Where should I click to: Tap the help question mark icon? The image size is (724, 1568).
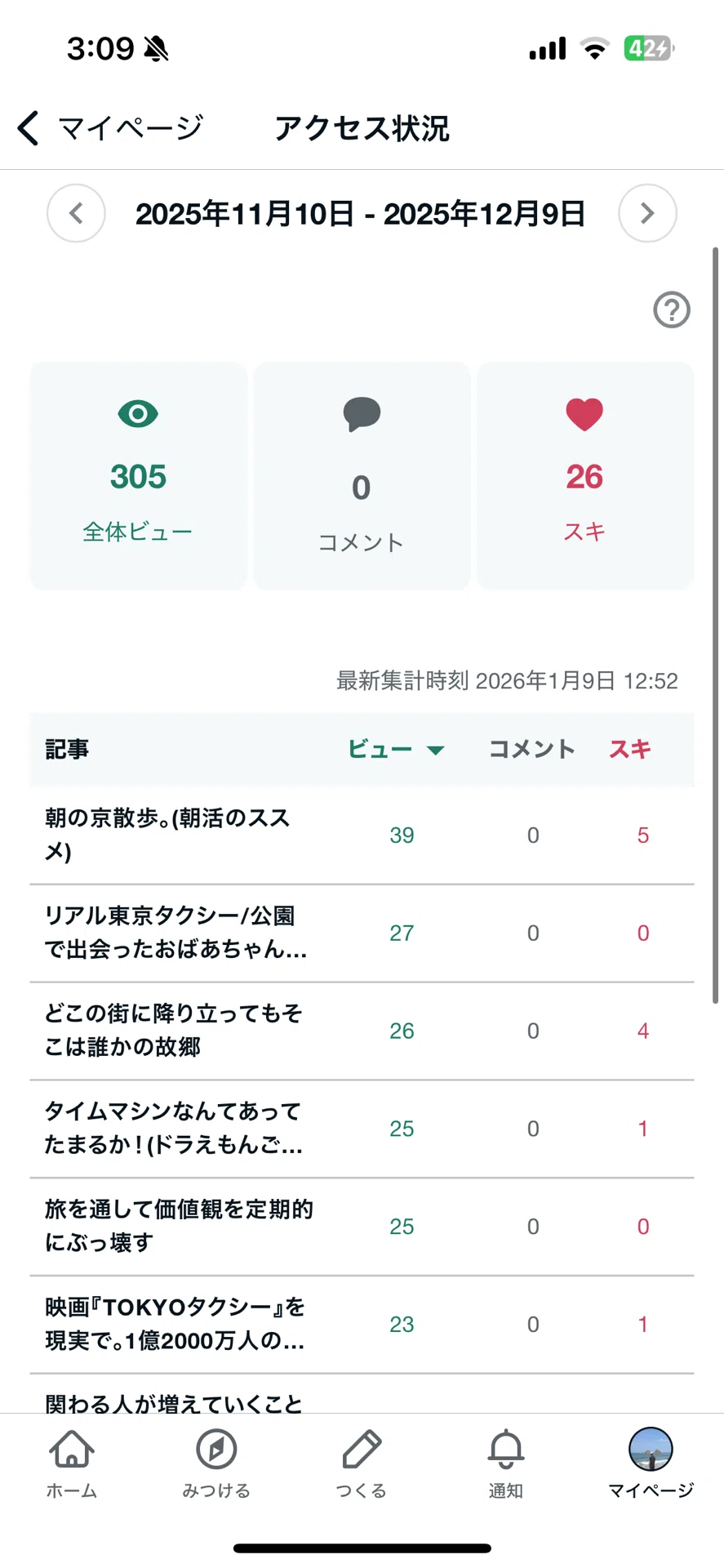pyautogui.click(x=672, y=310)
